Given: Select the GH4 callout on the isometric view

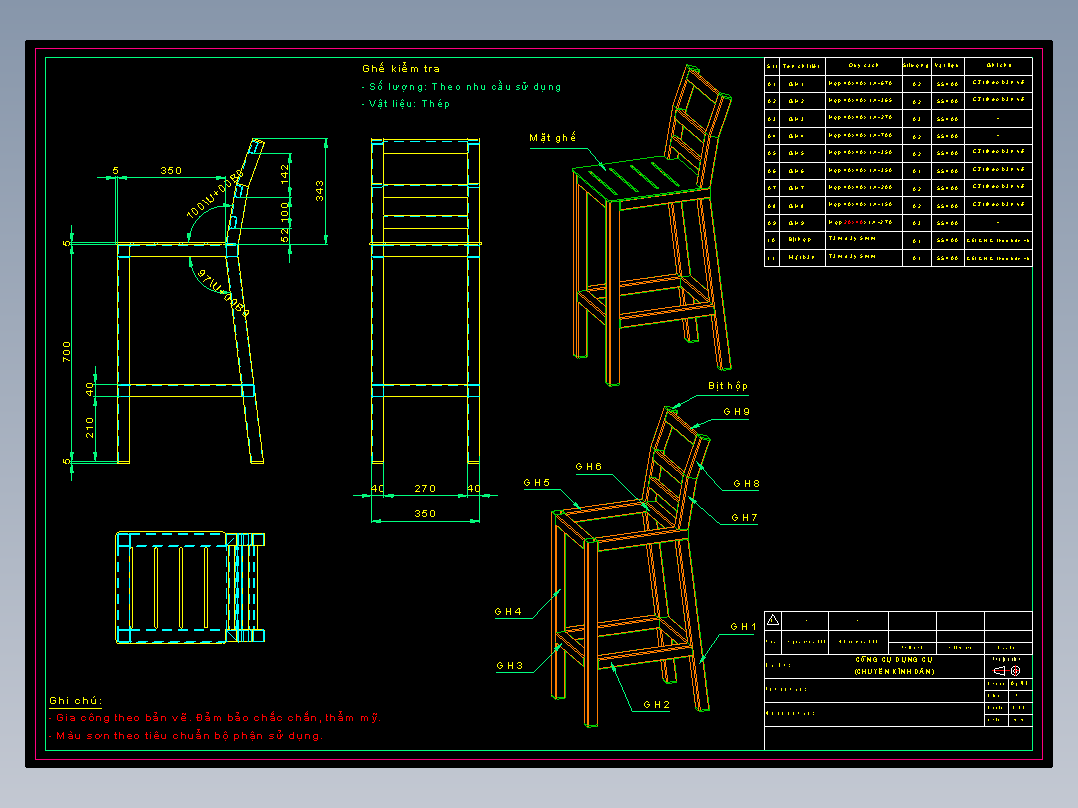Looking at the screenshot, I should [x=507, y=611].
